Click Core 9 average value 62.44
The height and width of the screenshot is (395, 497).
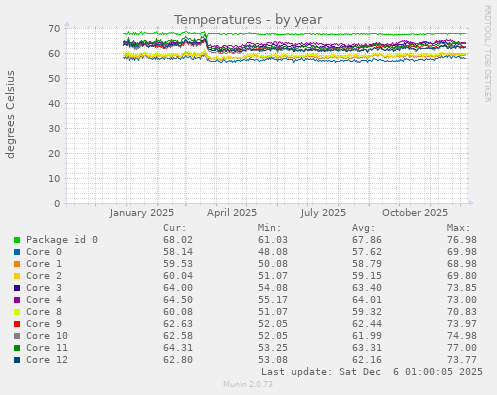(x=367, y=324)
